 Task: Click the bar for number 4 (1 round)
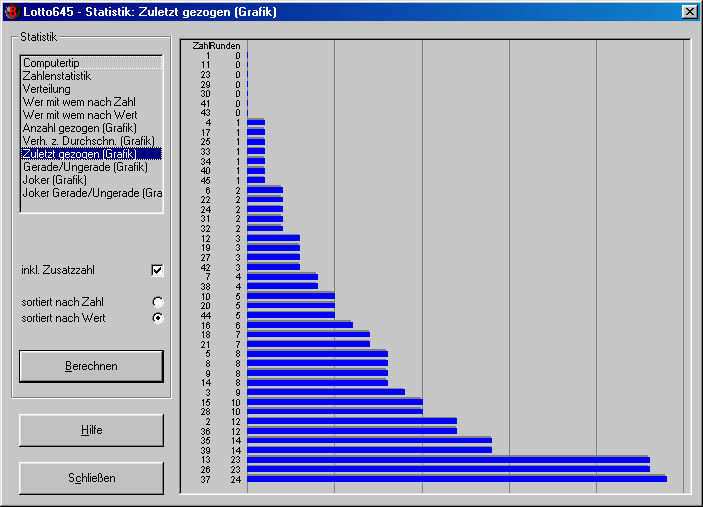click(256, 122)
